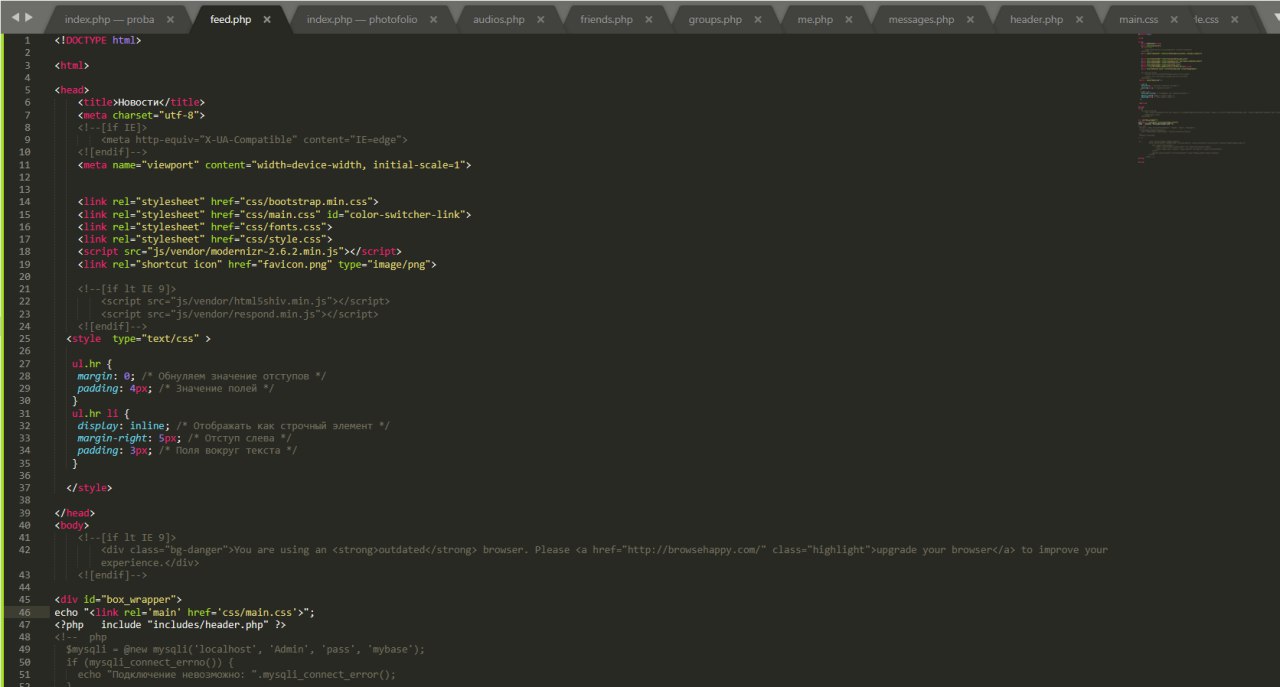Click the DOCTYPE html declaration
The image size is (1280, 687).
(x=98, y=40)
